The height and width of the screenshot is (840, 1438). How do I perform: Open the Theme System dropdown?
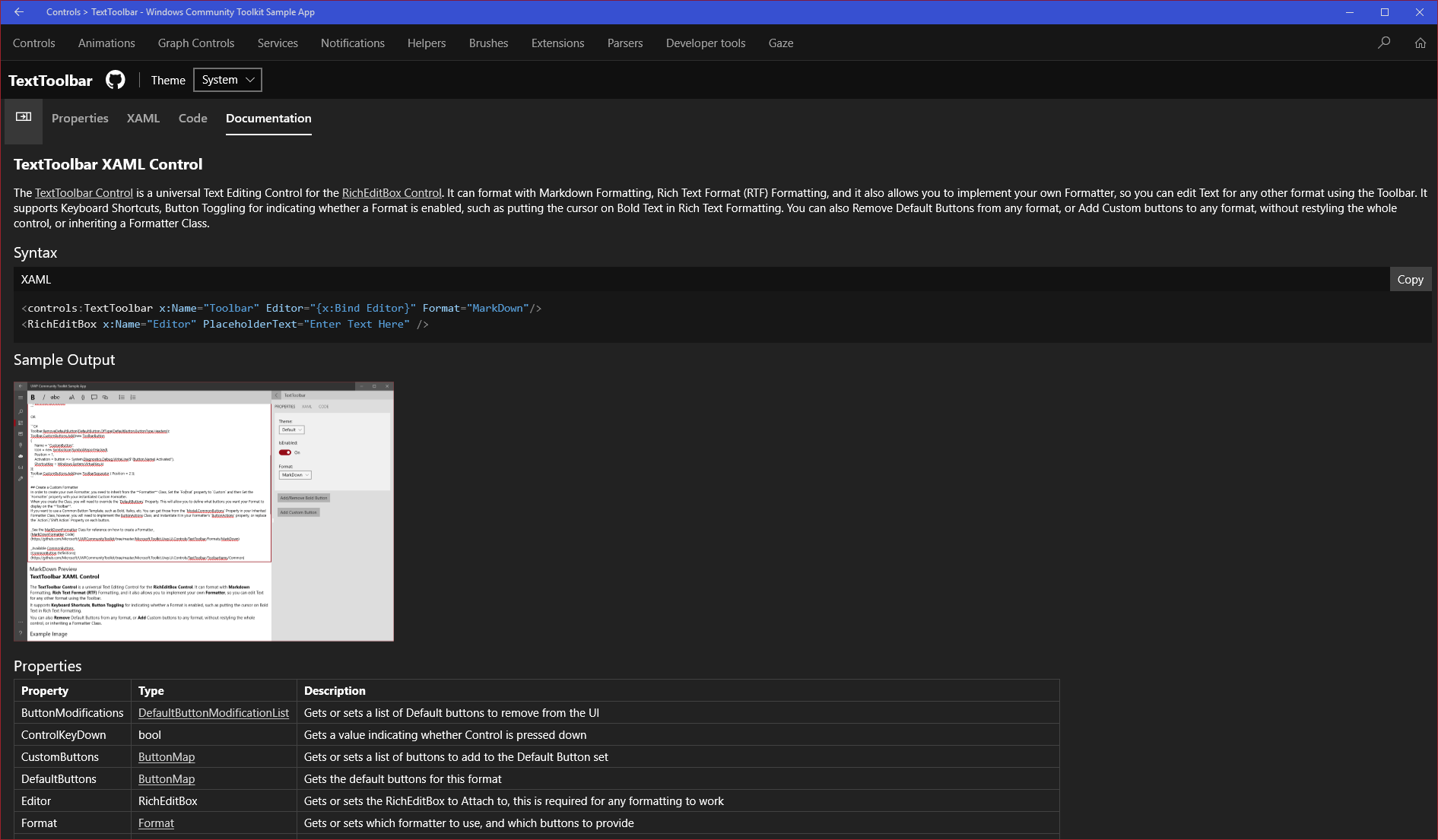[227, 80]
